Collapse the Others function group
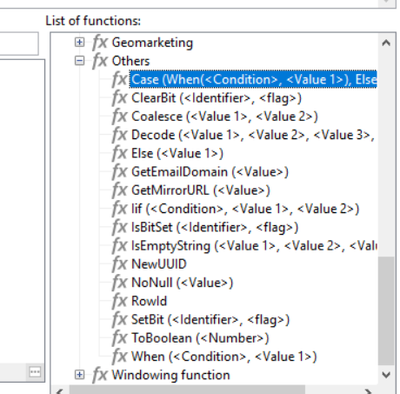Viewport: 400px width, 394px height. tap(79, 61)
